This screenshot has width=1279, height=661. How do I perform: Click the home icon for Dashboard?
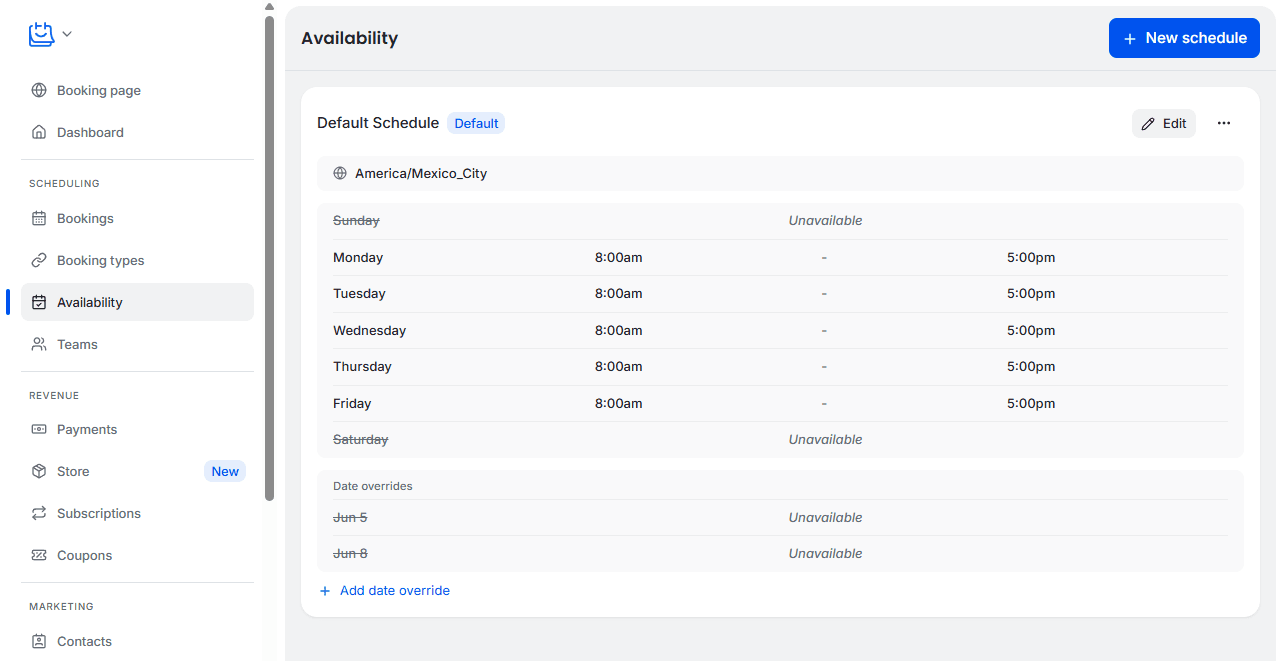(39, 132)
